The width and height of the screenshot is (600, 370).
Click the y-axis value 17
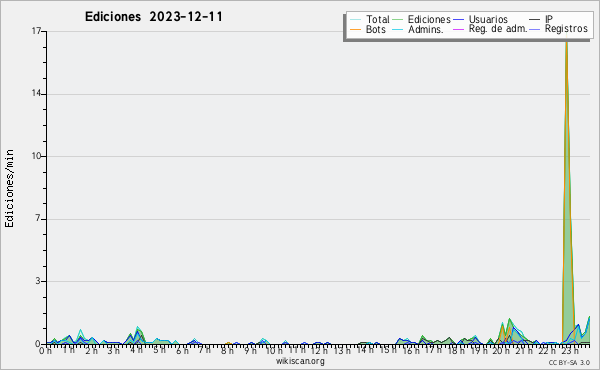click(x=36, y=31)
